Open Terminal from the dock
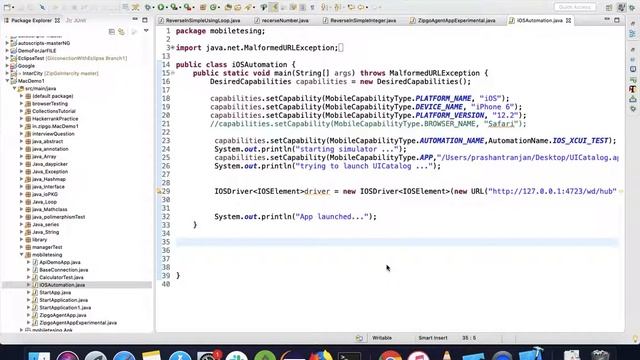The image size is (640, 360). tap(349, 355)
